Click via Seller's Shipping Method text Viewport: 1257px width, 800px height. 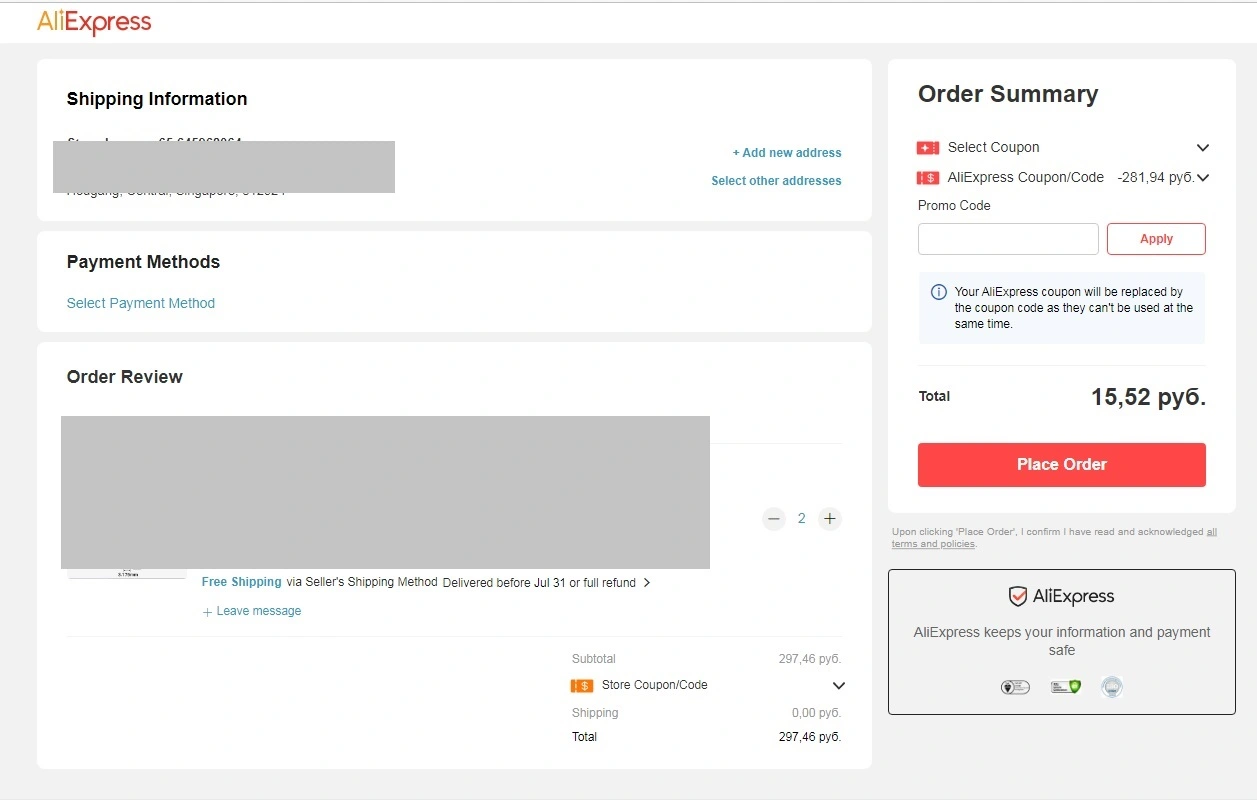click(362, 582)
